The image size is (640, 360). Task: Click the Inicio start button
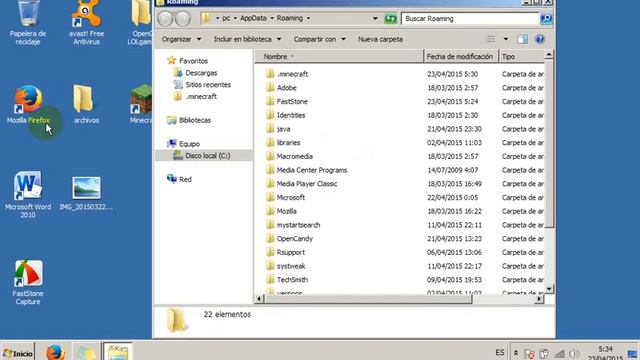pos(18,353)
